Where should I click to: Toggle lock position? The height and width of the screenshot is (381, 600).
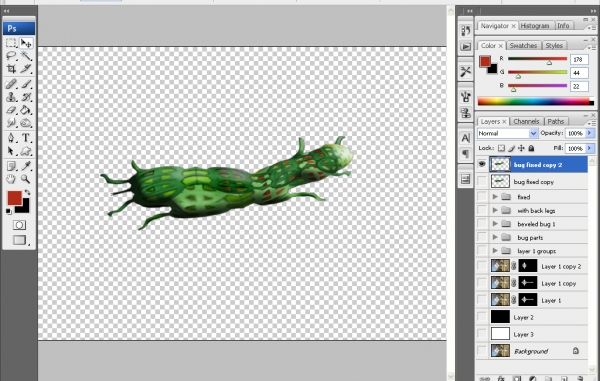coord(521,148)
